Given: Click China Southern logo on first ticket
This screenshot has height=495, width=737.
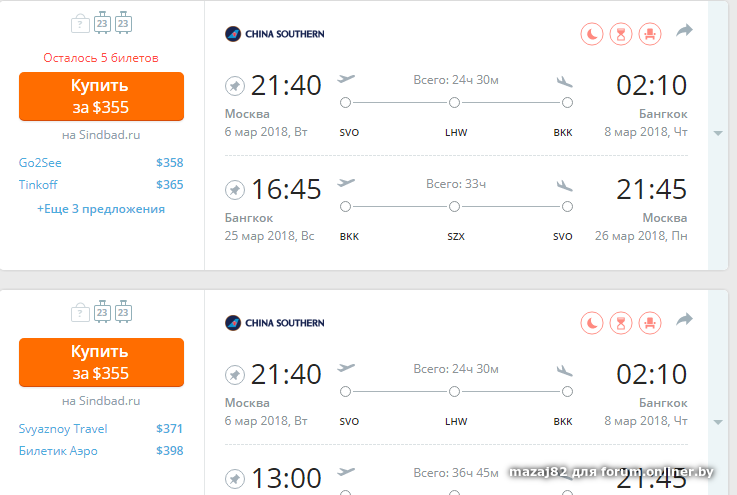Looking at the screenshot, I should click(274, 33).
